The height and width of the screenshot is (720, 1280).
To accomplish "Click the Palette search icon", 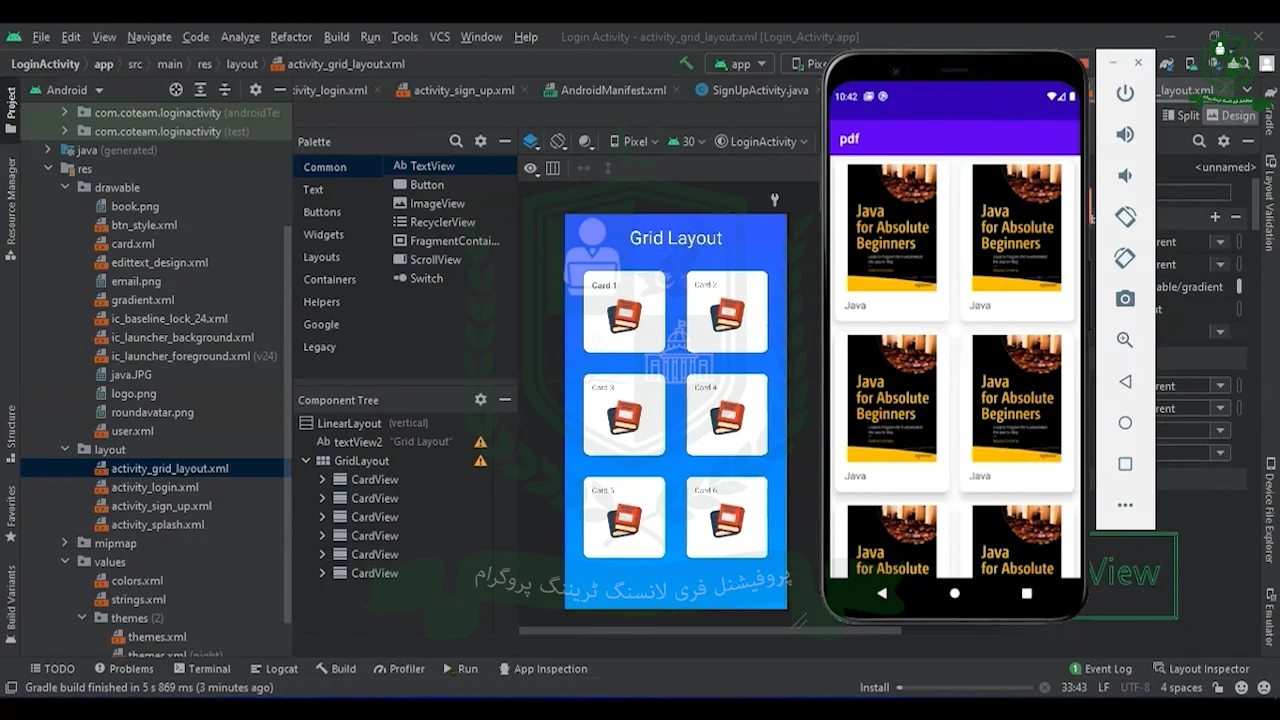I will coord(456,142).
